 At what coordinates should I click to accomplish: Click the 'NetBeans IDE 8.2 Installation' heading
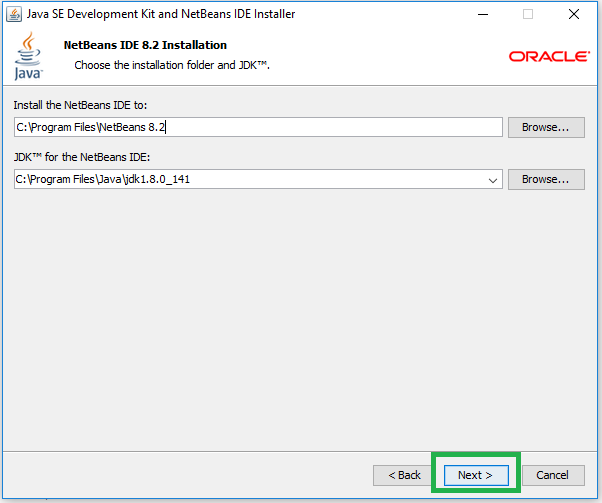coord(145,45)
